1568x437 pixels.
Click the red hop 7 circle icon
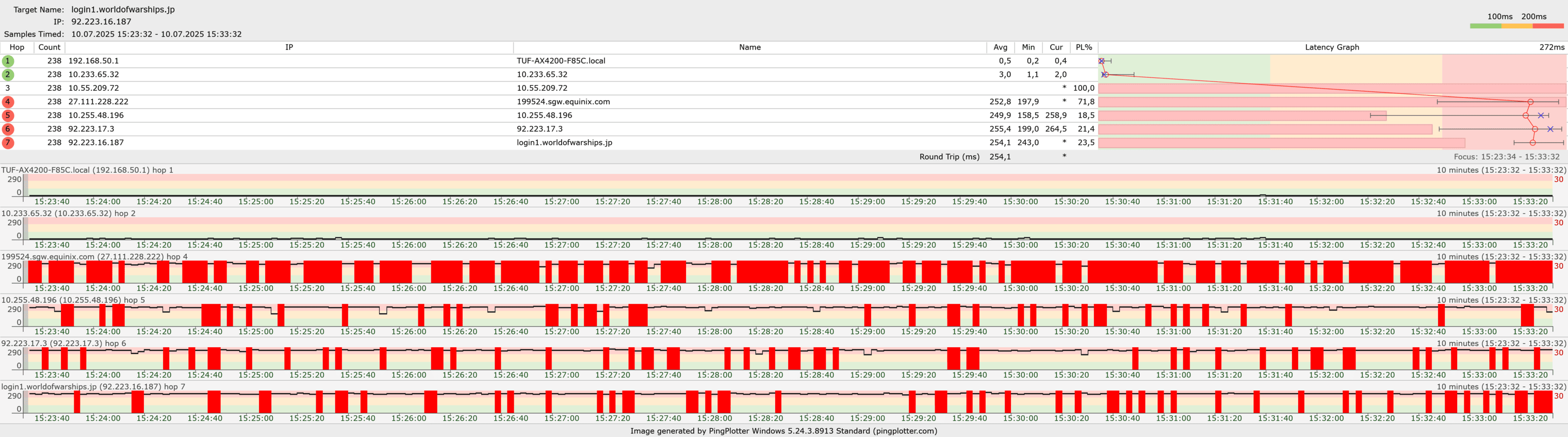8,142
